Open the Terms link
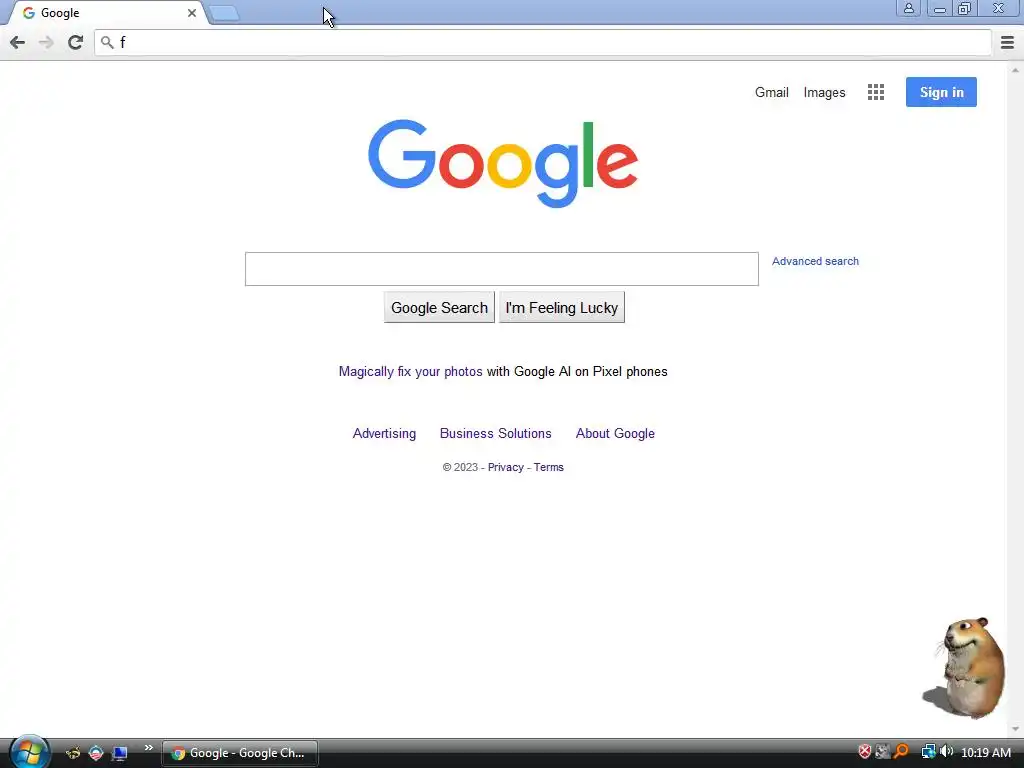 [549, 468]
